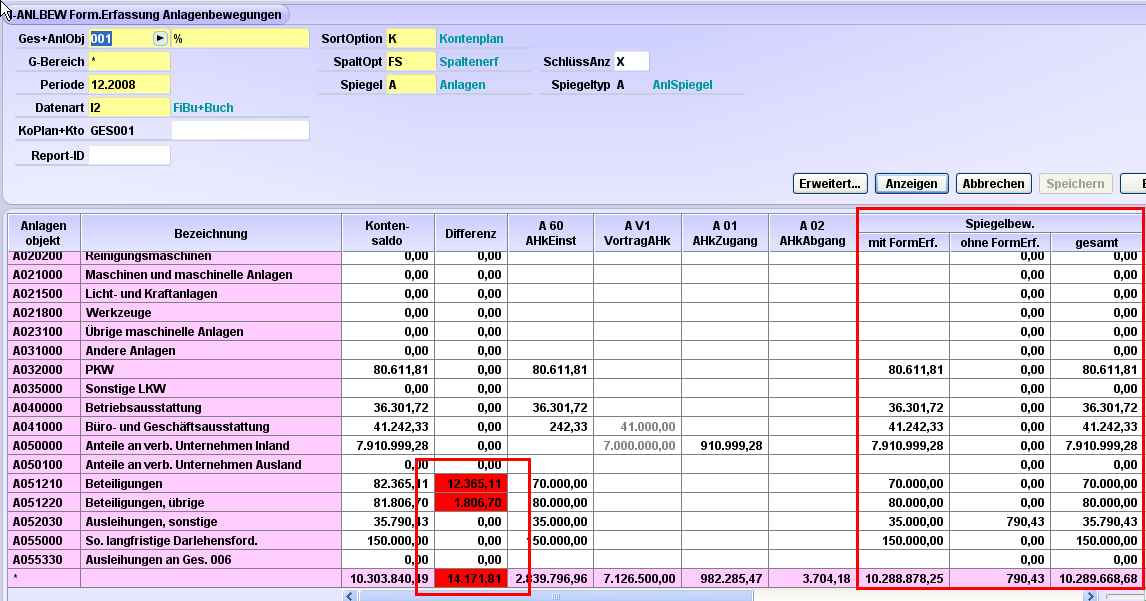The width and height of the screenshot is (1146, 601).
Task: Click the FiBu+Buch label
Action: coord(203,108)
